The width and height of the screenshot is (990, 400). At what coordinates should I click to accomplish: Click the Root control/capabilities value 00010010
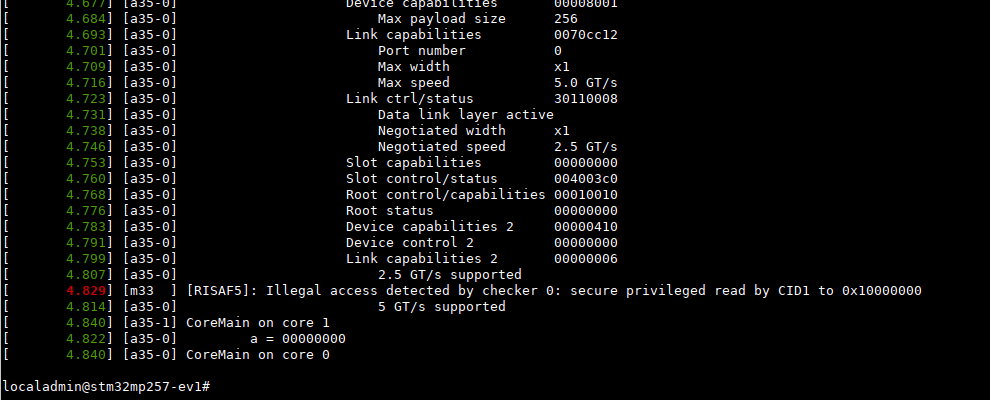tap(585, 195)
